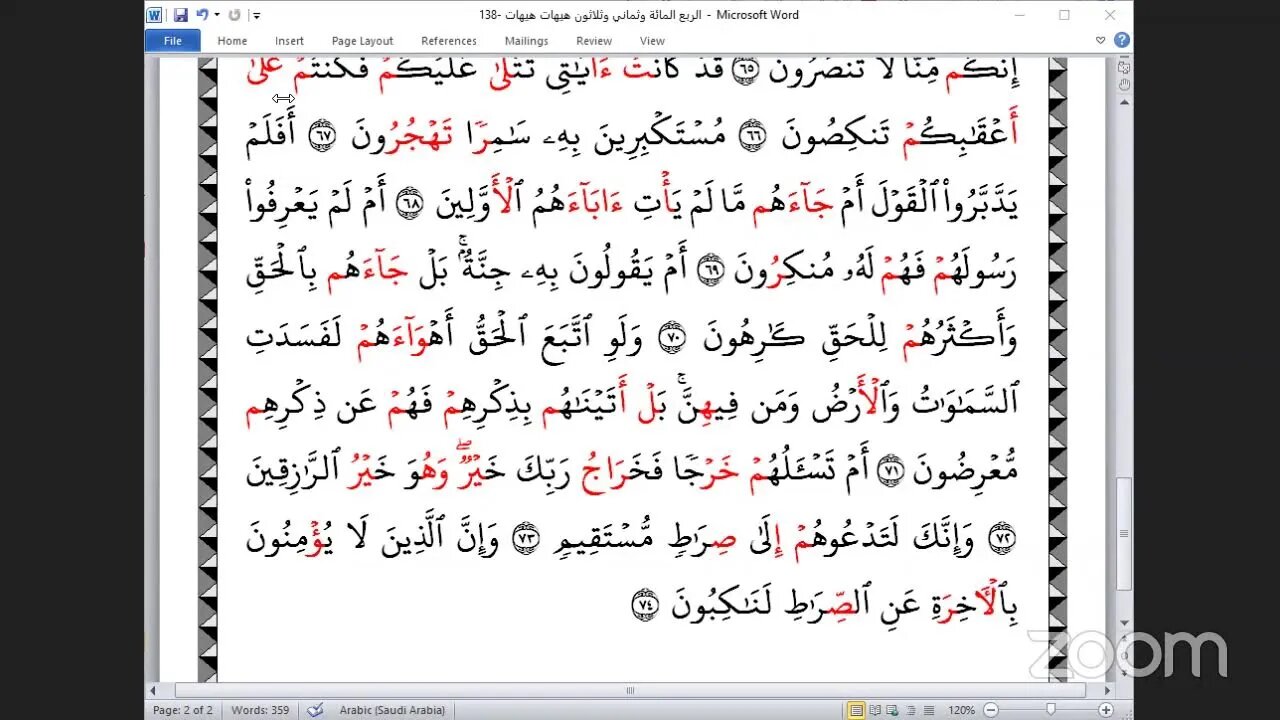Image resolution: width=1280 pixels, height=720 pixels.
Task: Click the horizontal scrollbar left arrow
Action: (x=153, y=690)
